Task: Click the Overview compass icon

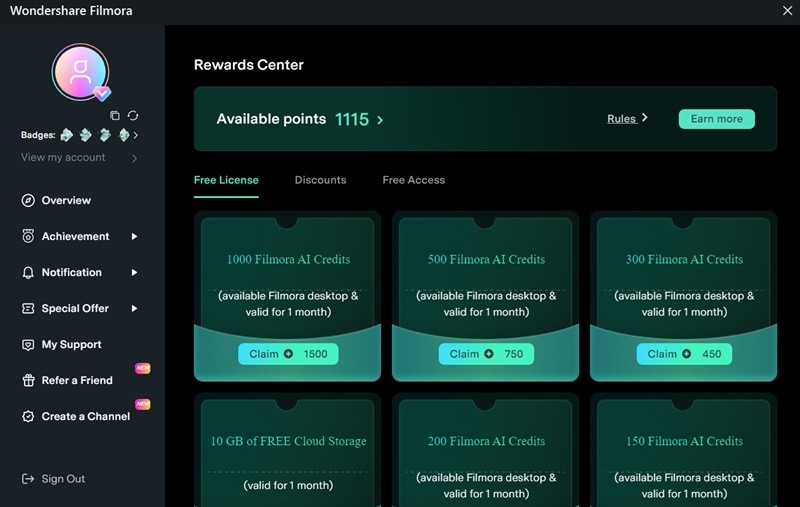Action: pyautogui.click(x=28, y=200)
